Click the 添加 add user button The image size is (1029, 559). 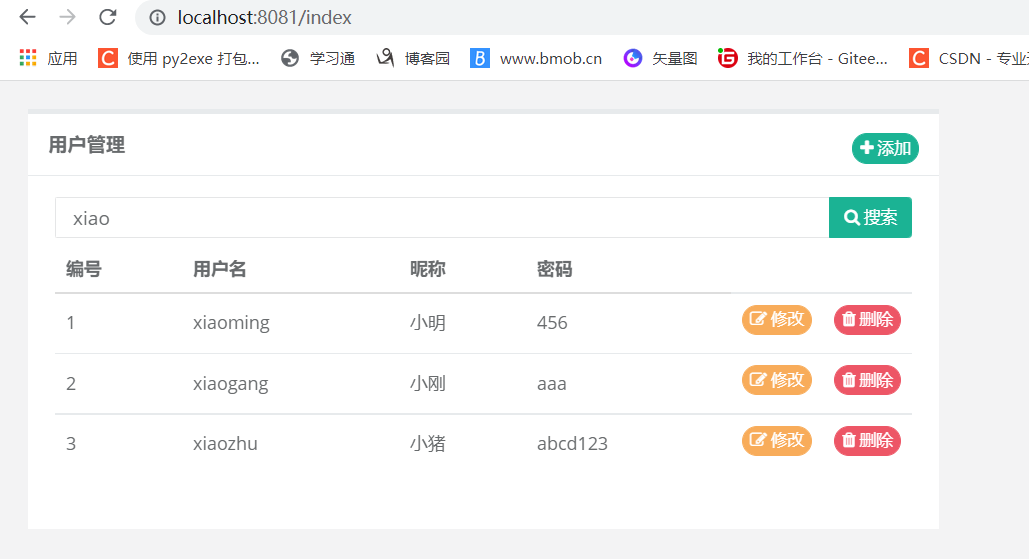pos(885,148)
